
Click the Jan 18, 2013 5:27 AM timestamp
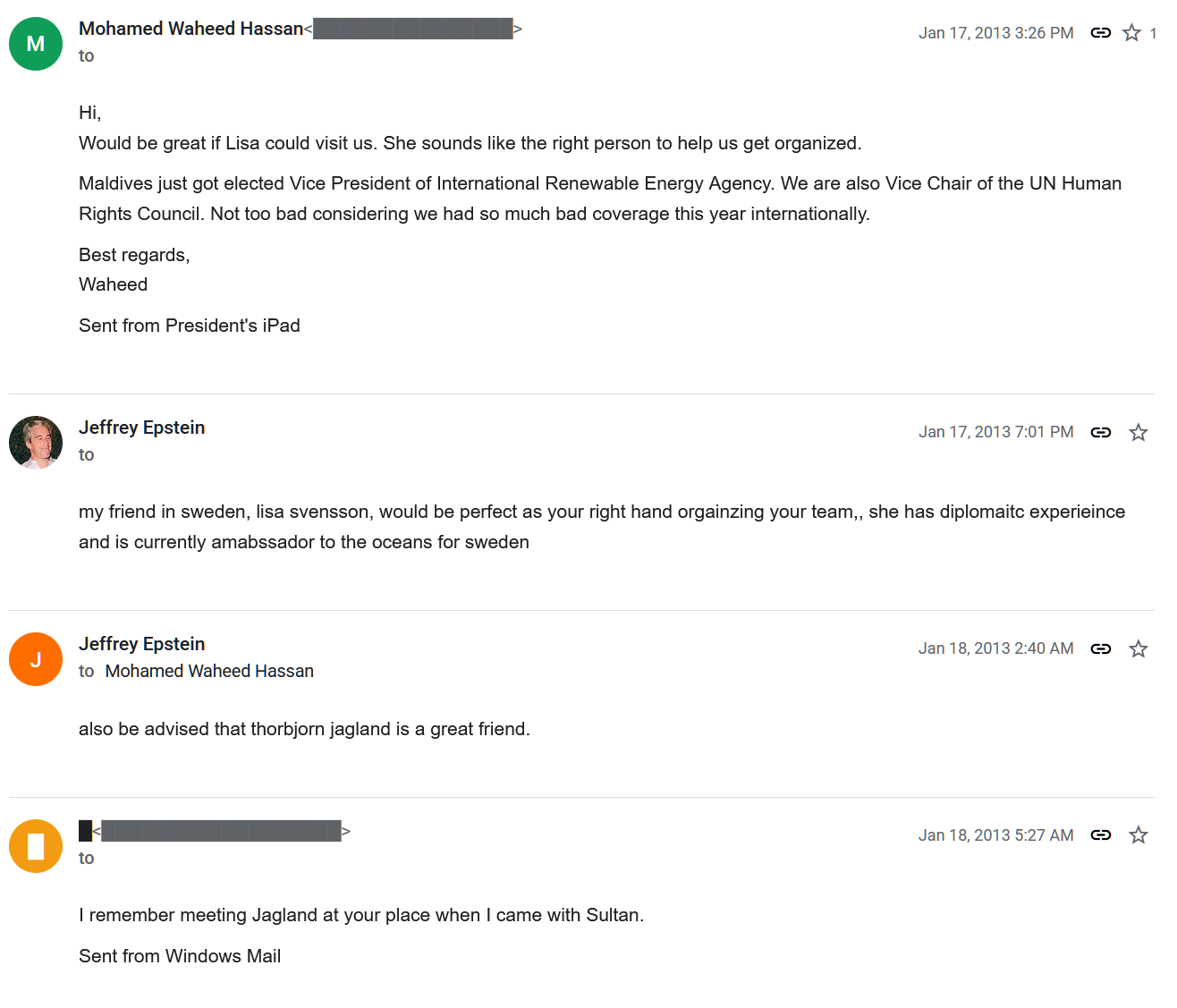[x=995, y=835]
